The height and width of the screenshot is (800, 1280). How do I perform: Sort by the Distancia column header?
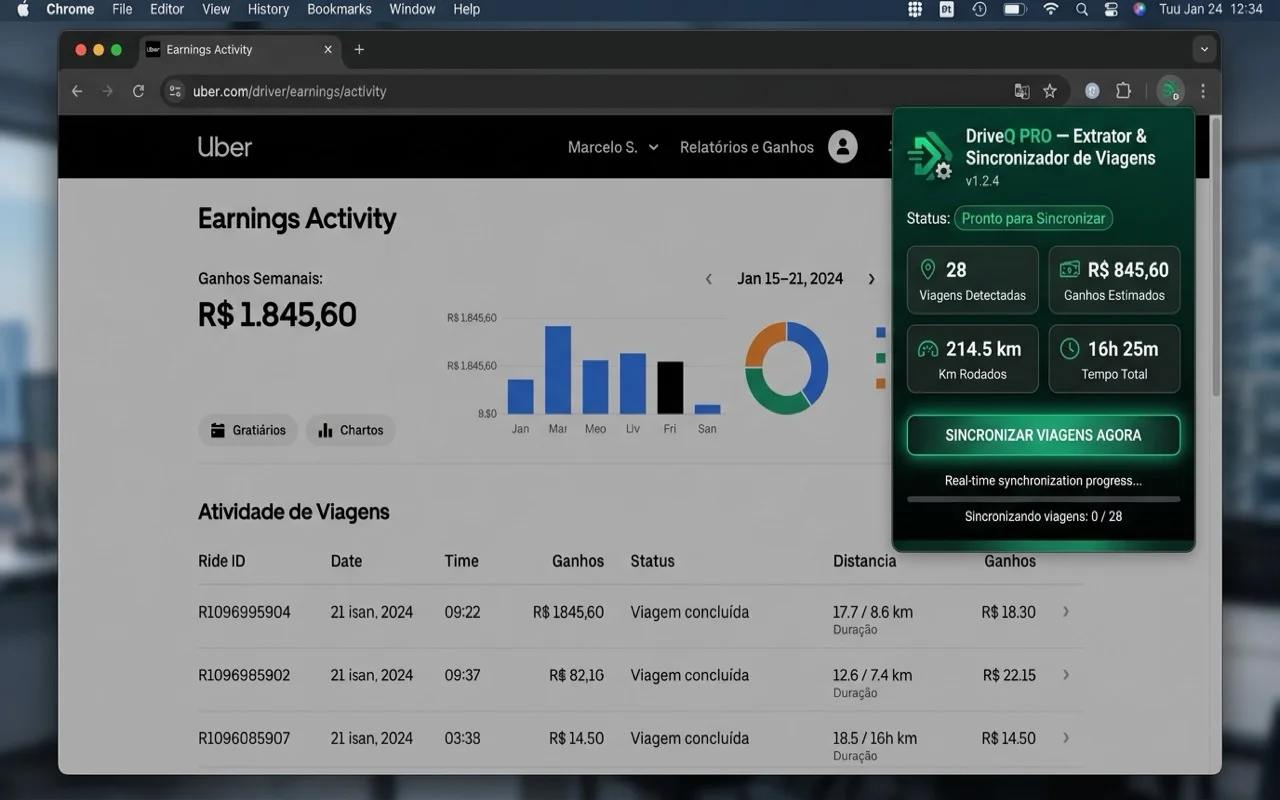click(x=865, y=561)
